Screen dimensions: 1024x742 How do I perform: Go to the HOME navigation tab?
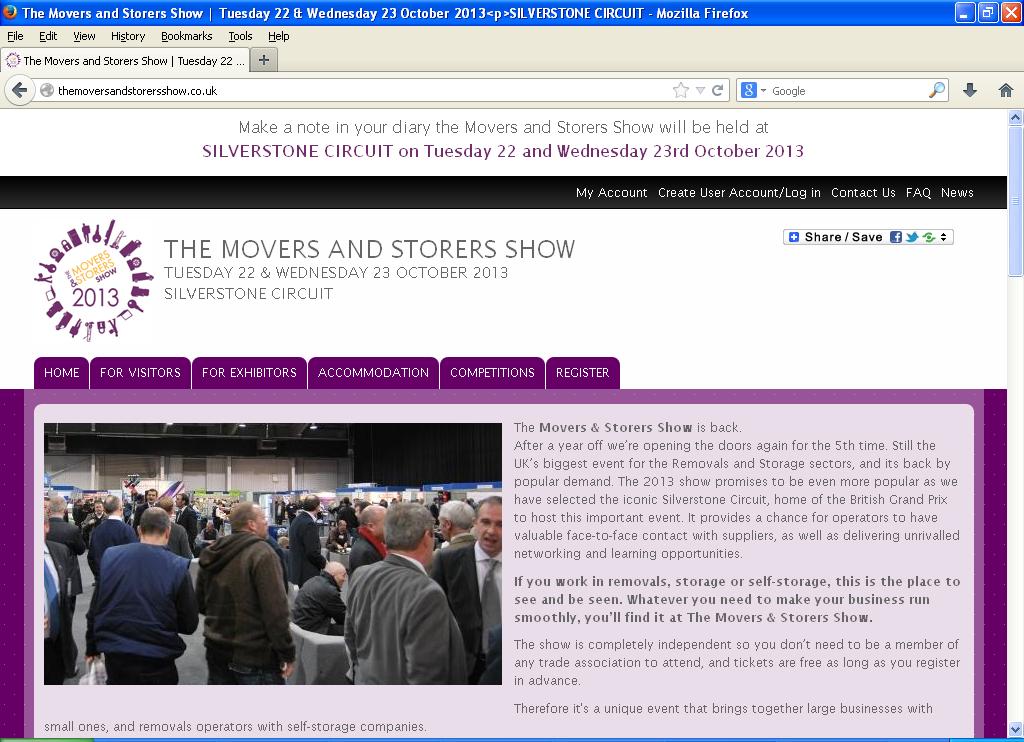tap(61, 373)
